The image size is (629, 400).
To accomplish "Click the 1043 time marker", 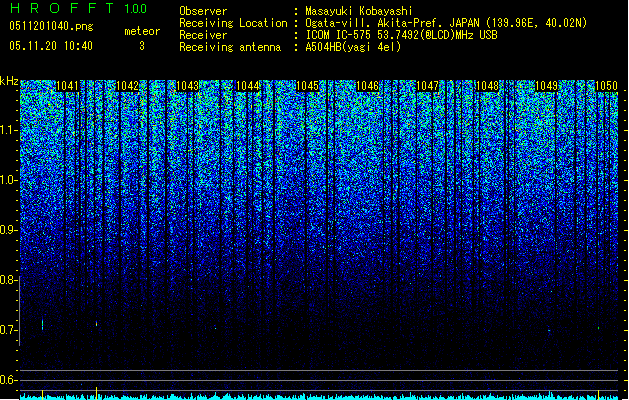I will pyautogui.click(x=187, y=86).
